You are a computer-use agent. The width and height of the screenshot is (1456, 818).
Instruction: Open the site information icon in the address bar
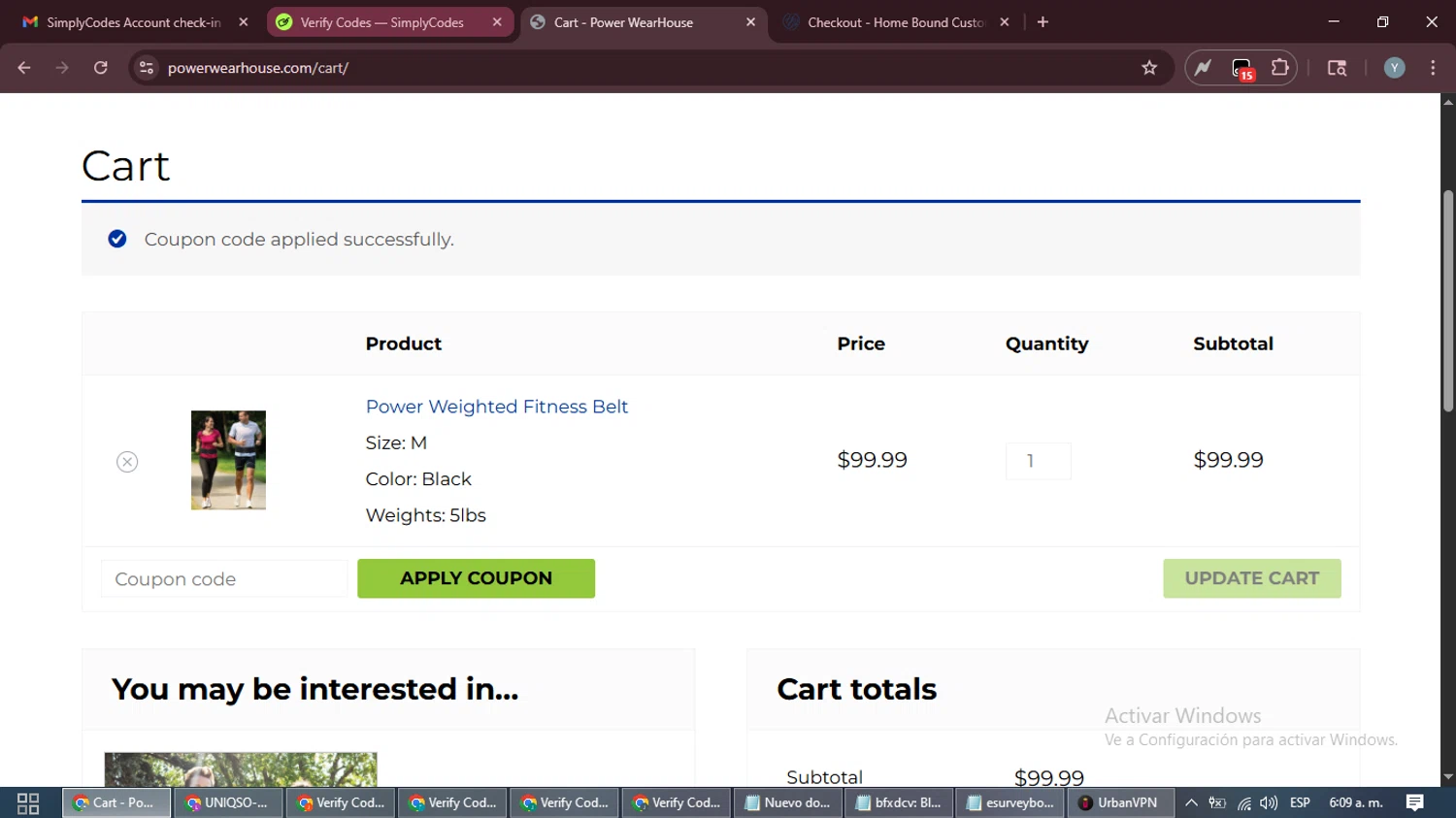(x=147, y=68)
